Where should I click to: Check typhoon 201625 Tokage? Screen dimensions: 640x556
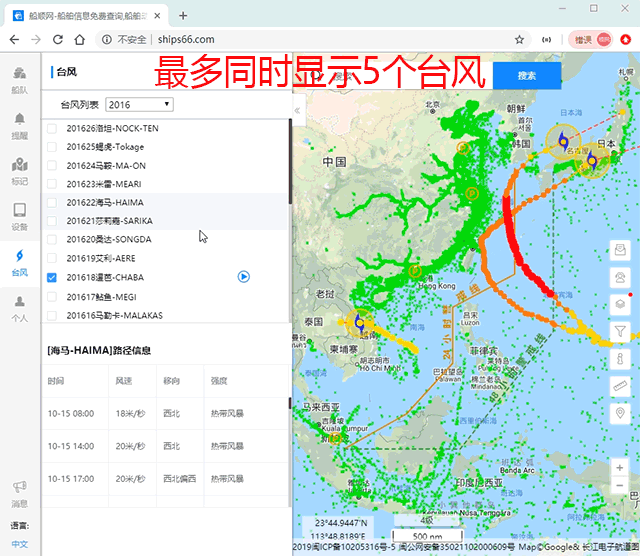pos(52,147)
